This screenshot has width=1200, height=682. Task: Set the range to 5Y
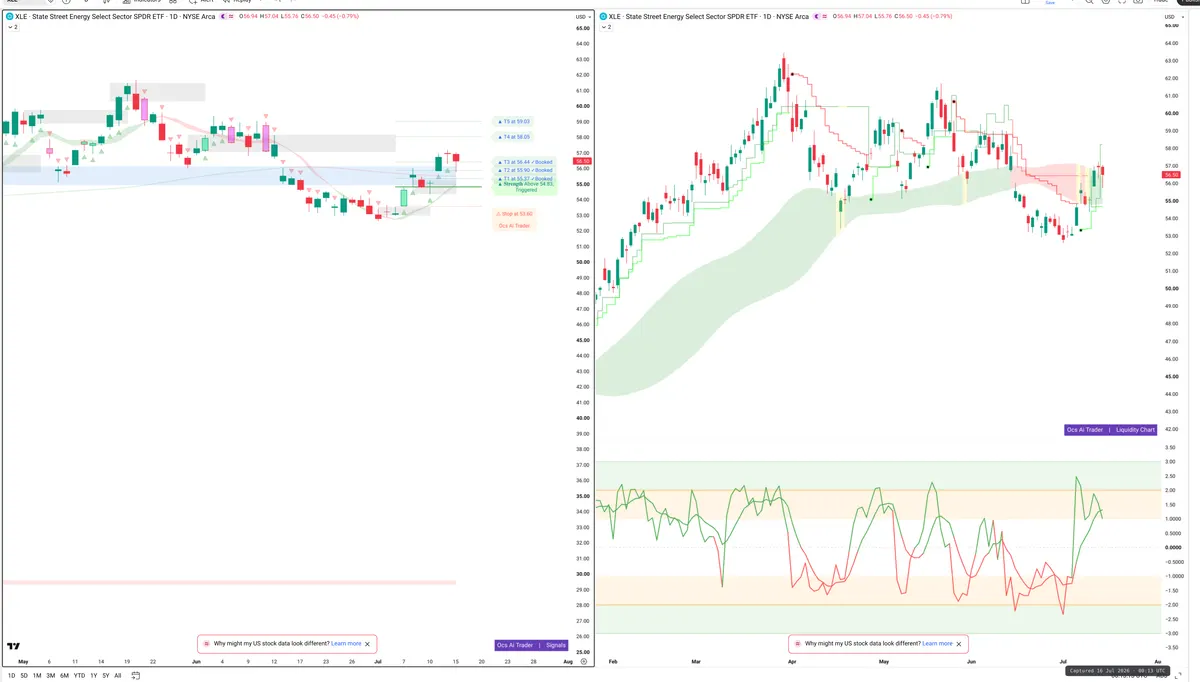(106, 676)
